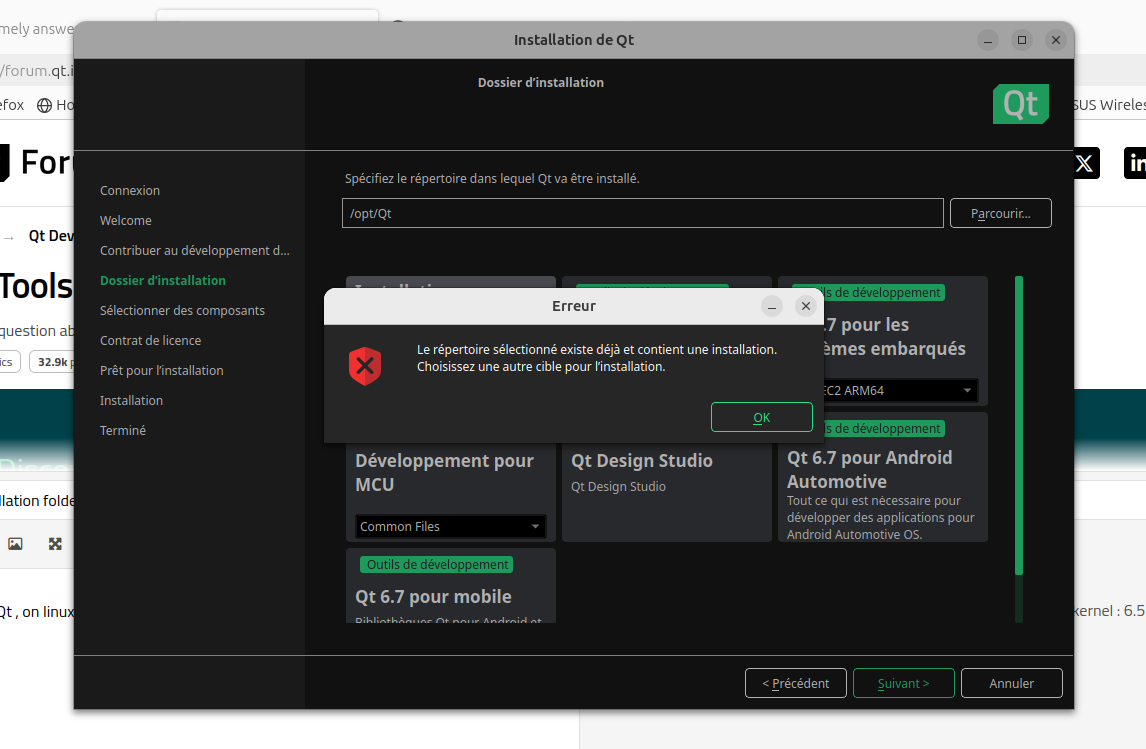The image size is (1146, 749).
Task: Click Outils de développement tag on mobile card
Action: (x=436, y=564)
